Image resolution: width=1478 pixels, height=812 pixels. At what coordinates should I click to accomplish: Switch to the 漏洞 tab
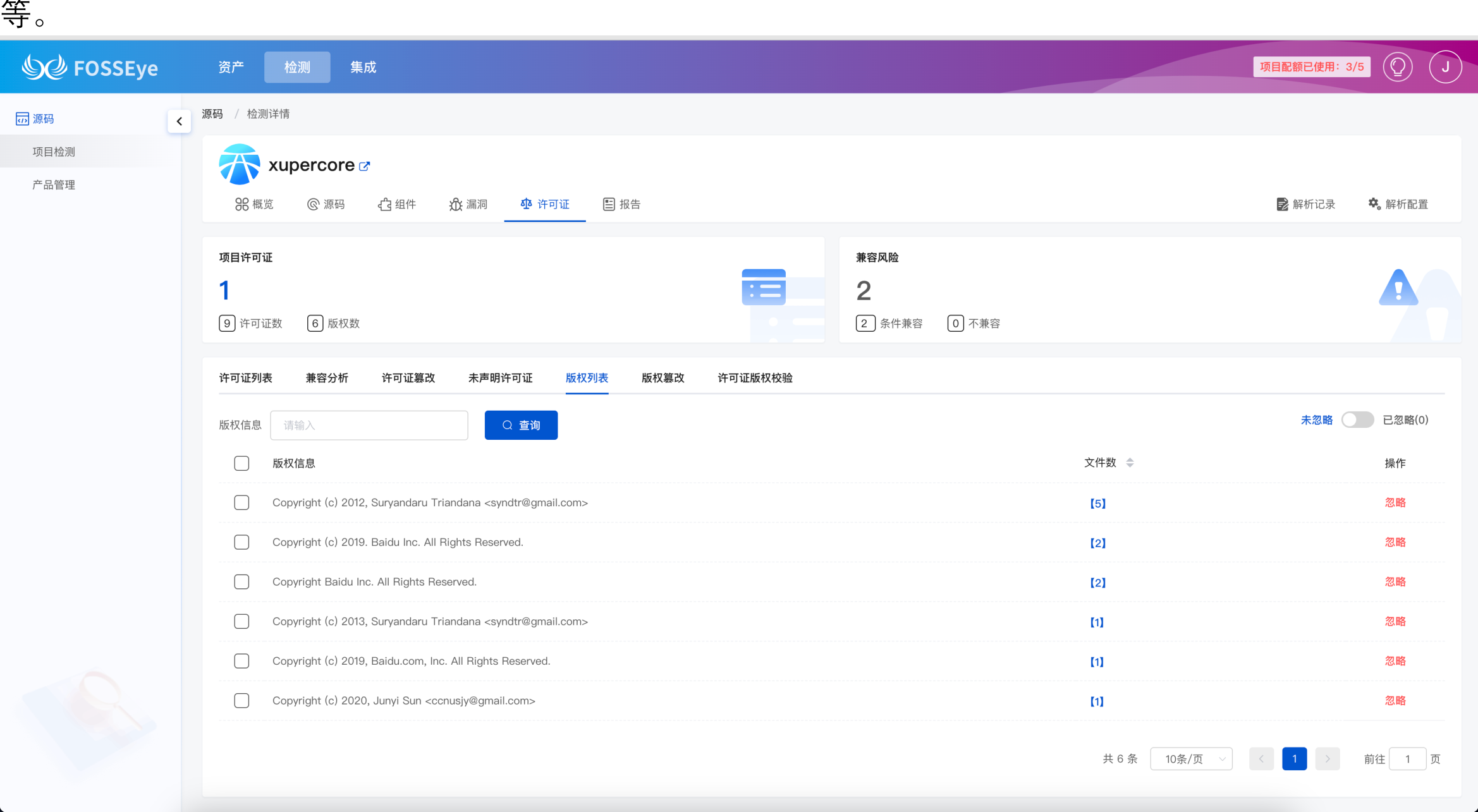tap(468, 204)
